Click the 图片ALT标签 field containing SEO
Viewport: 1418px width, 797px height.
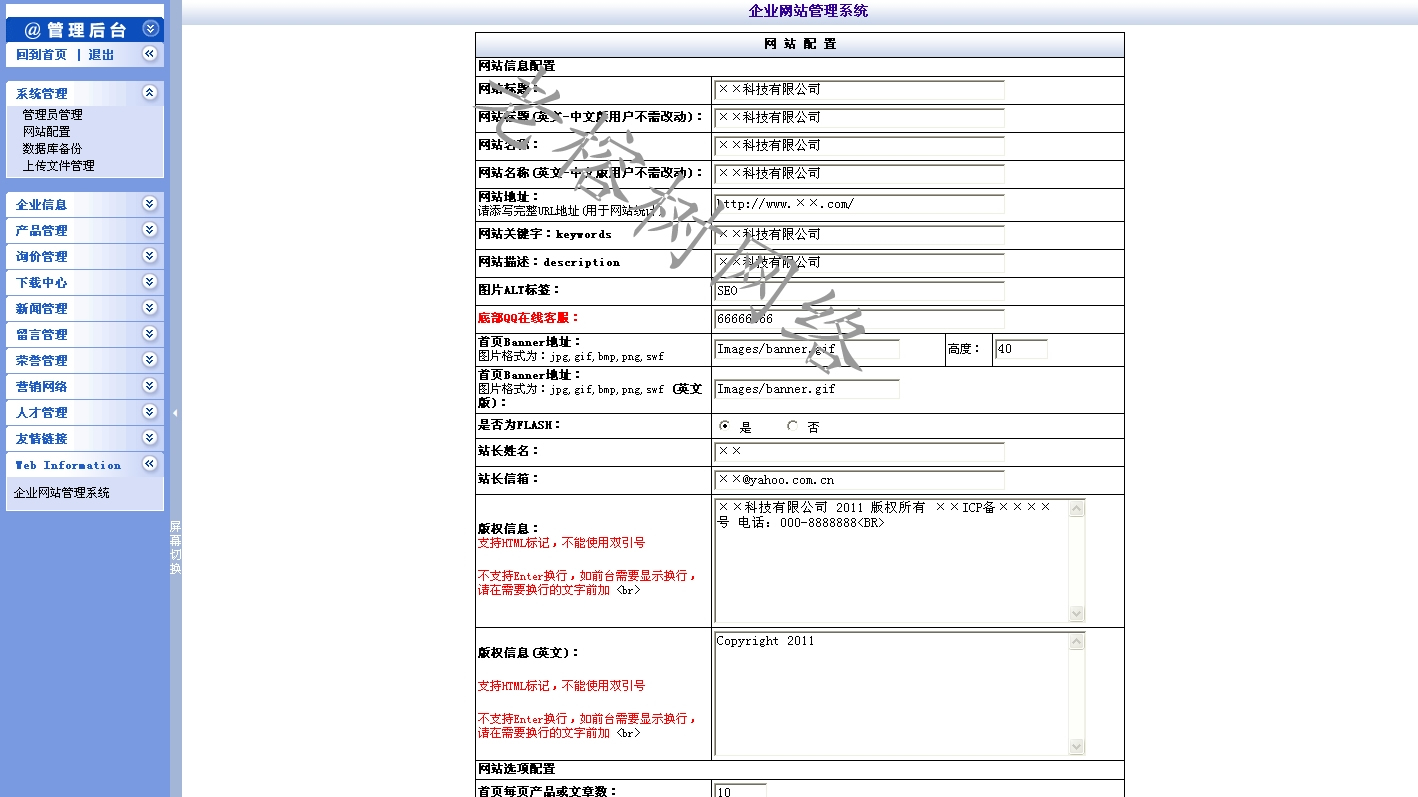(x=859, y=291)
